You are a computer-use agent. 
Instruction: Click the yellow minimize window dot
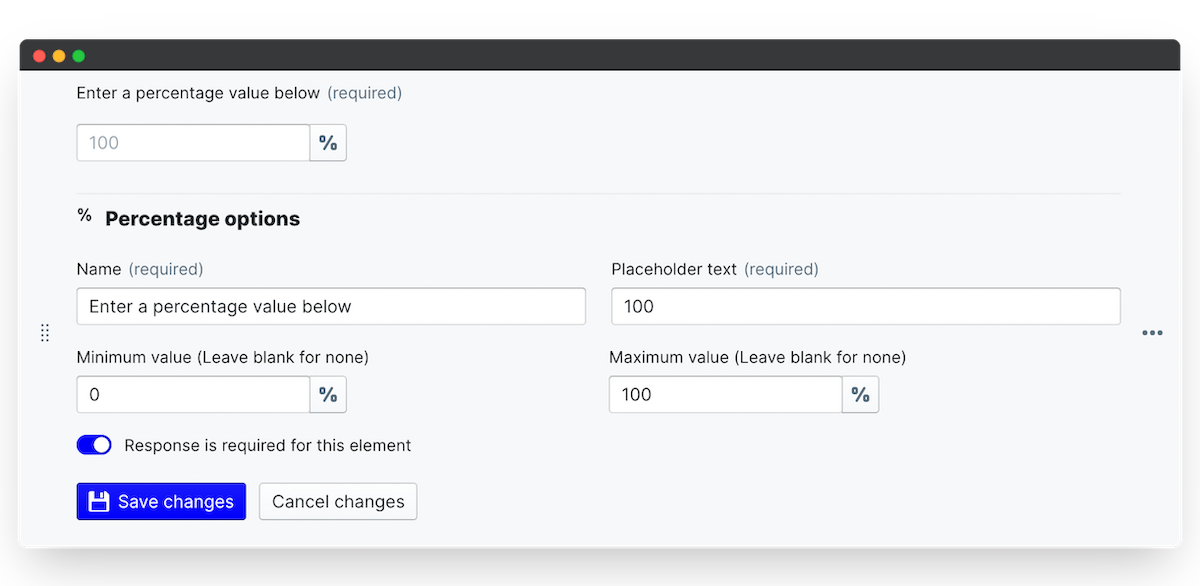pyautogui.click(x=59, y=56)
